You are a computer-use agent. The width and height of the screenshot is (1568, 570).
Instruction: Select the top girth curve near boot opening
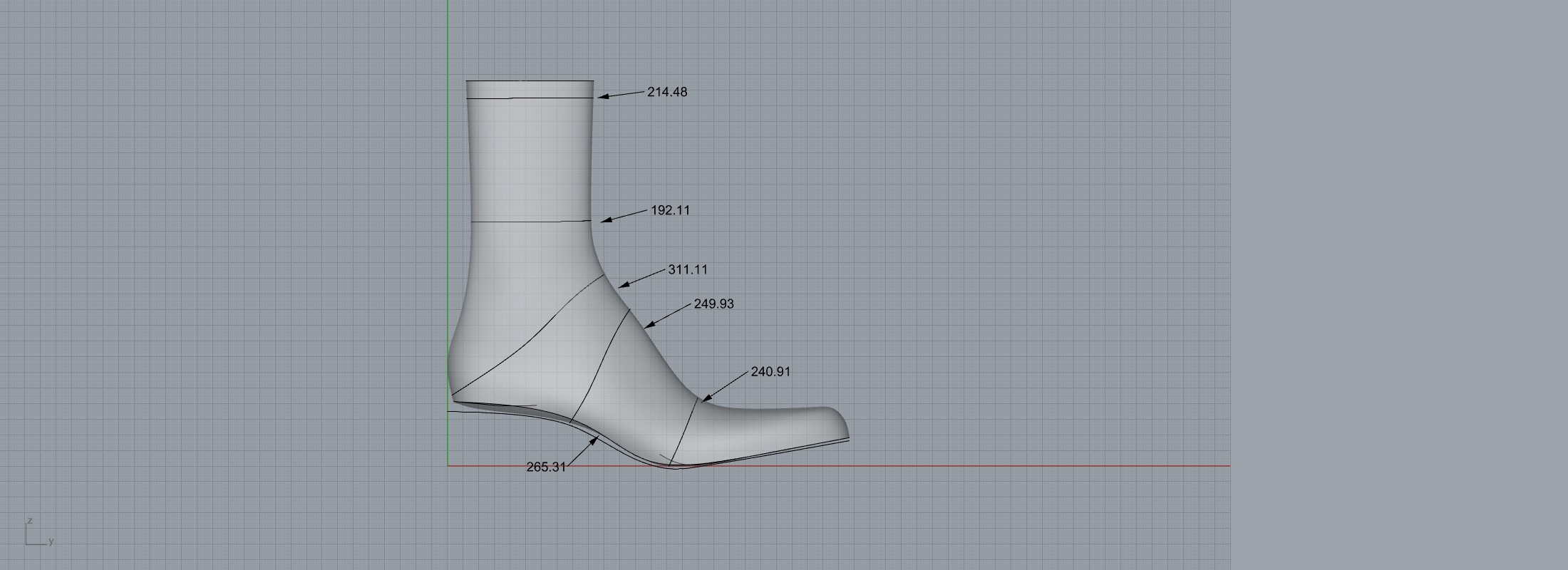[x=530, y=98]
